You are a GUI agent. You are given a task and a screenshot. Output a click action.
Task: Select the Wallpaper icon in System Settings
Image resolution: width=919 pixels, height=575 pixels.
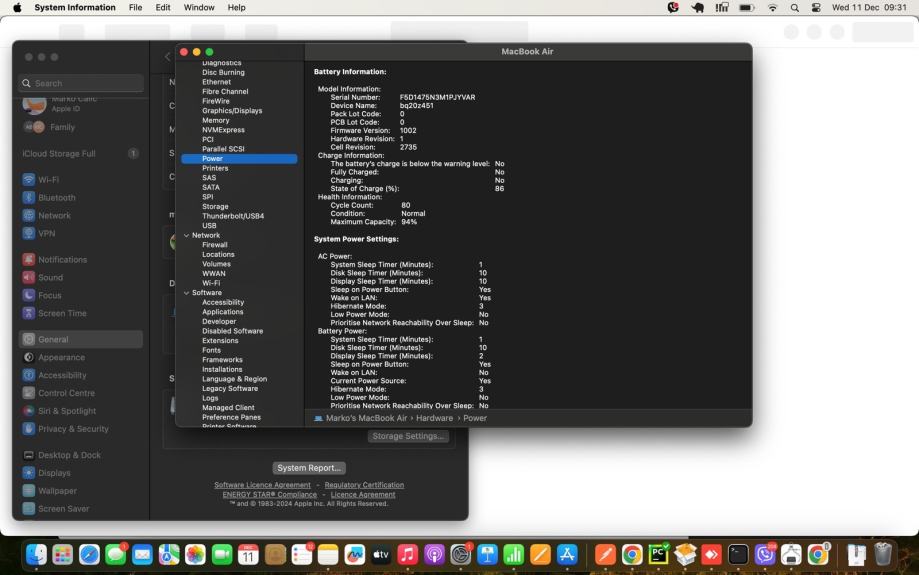click(29, 491)
